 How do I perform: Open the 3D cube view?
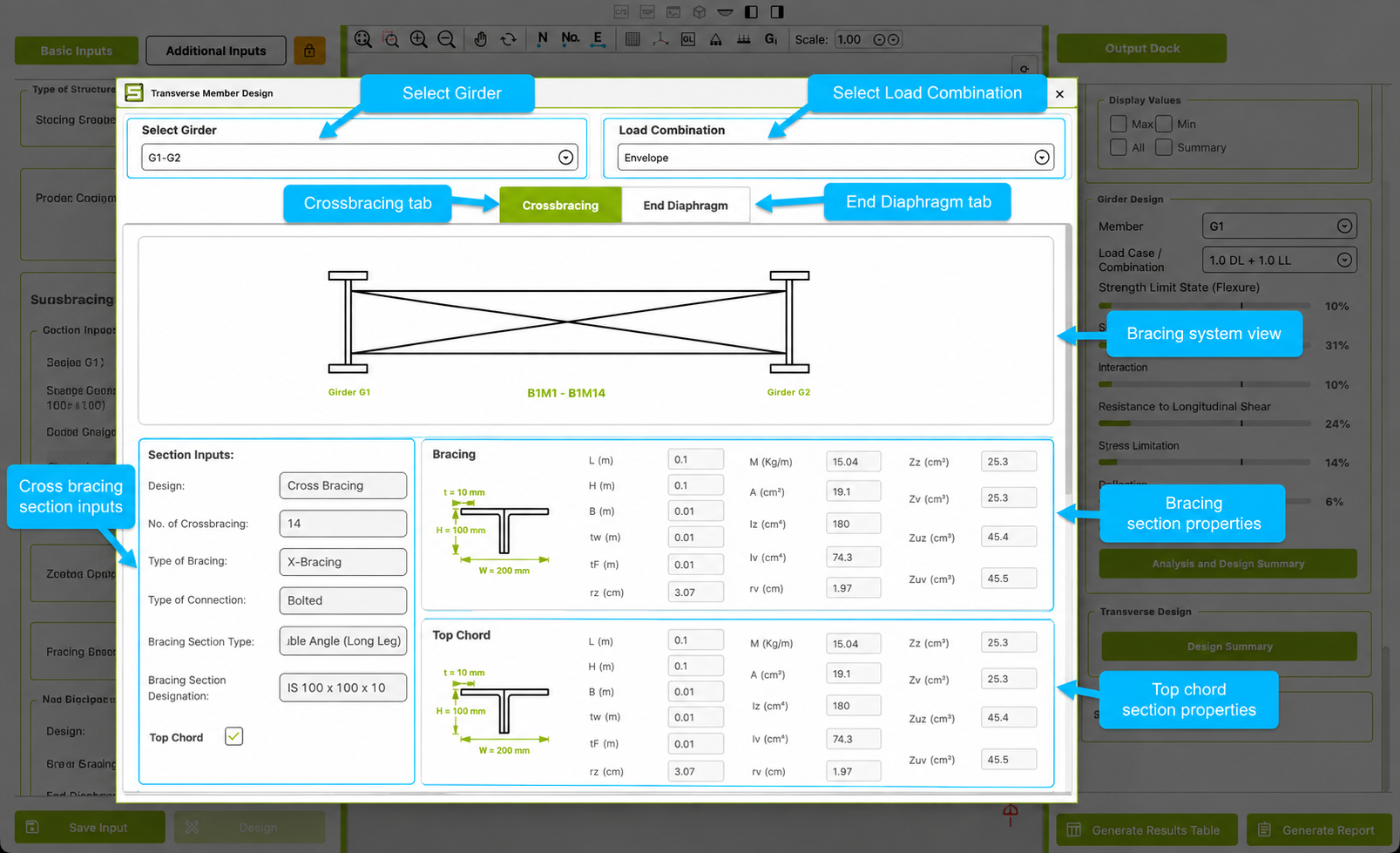pos(700,12)
